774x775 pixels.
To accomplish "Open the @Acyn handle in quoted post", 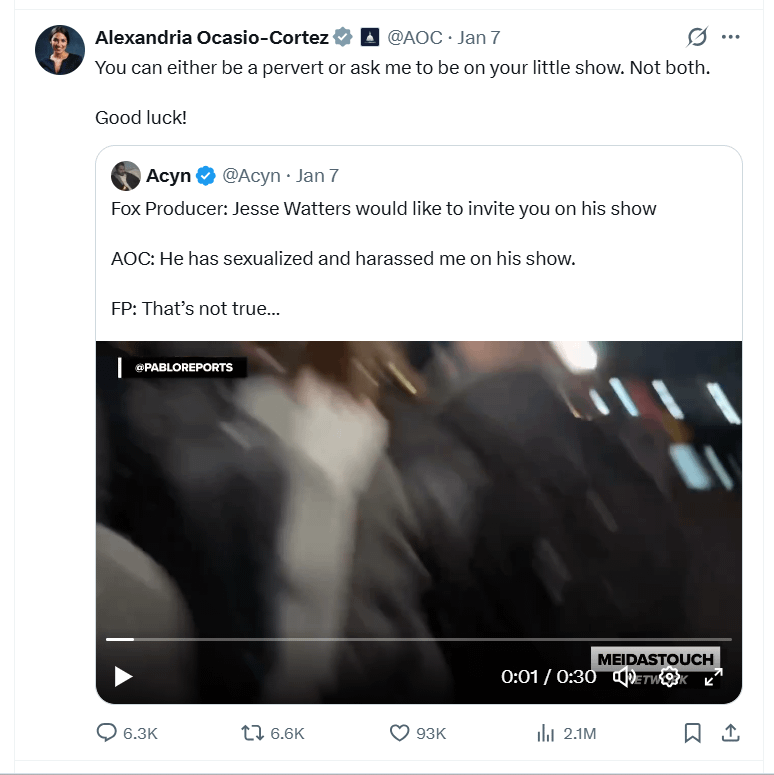I will click(x=251, y=176).
